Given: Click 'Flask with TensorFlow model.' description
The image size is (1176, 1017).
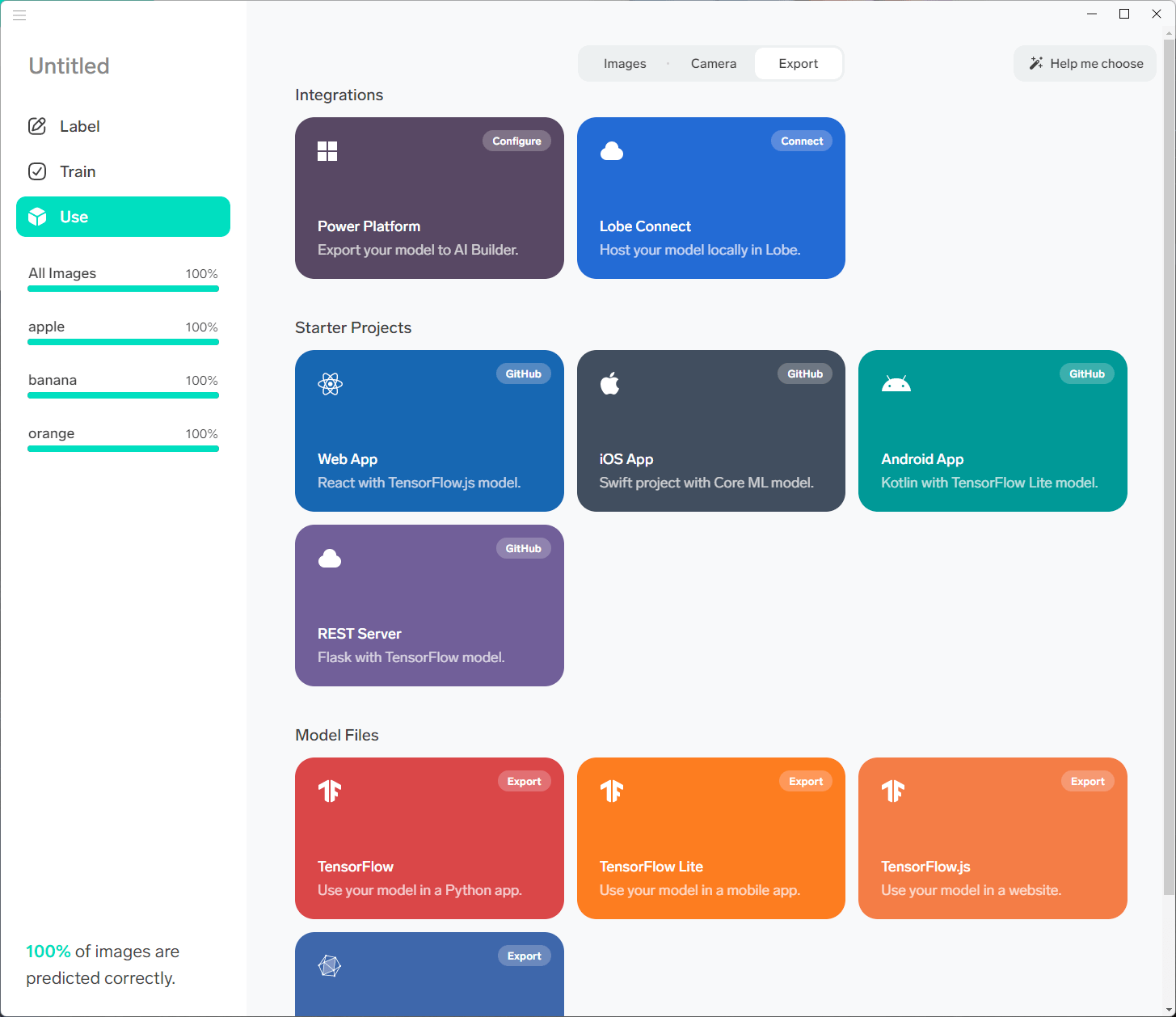Looking at the screenshot, I should (411, 657).
